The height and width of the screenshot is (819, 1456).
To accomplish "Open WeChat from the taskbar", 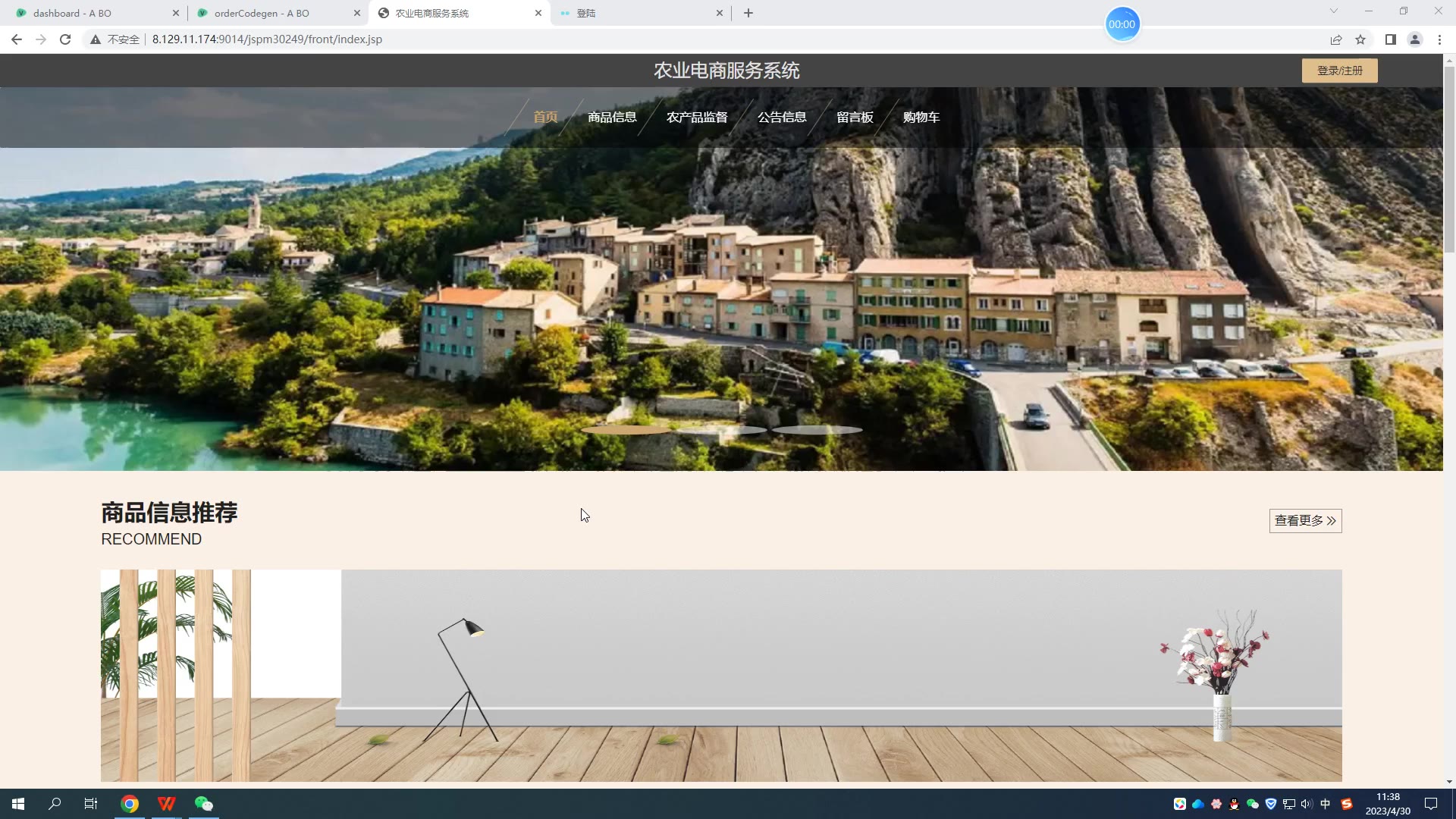I will (x=204, y=804).
